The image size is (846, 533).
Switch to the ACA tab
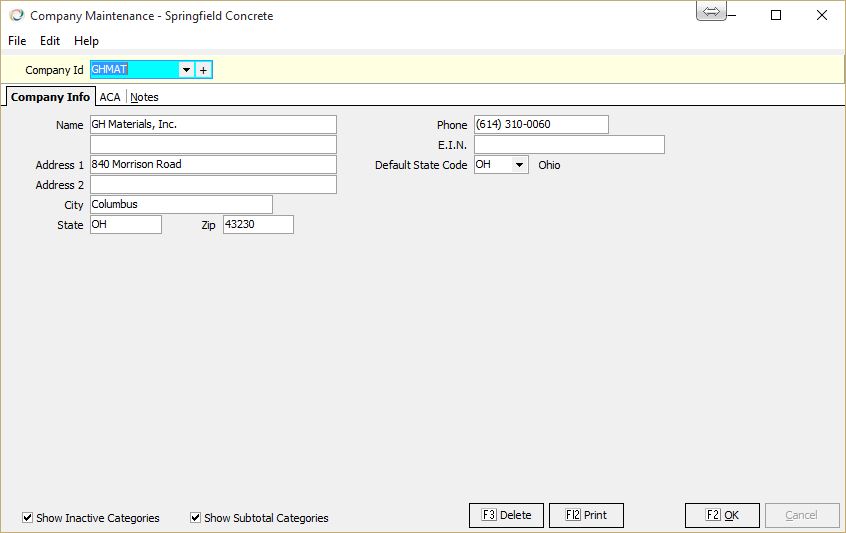(110, 97)
